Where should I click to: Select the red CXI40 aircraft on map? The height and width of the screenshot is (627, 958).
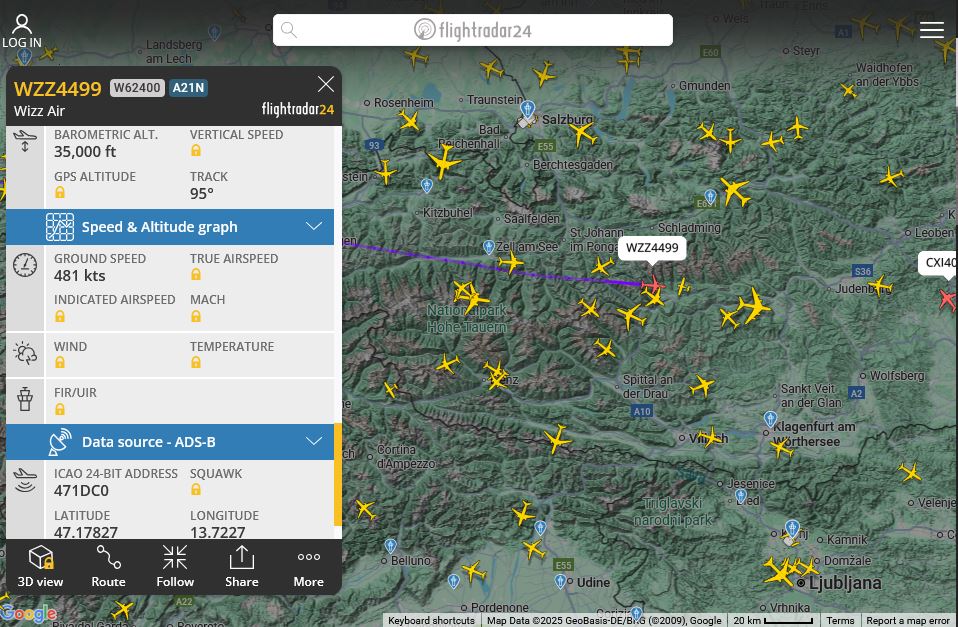[x=947, y=298]
